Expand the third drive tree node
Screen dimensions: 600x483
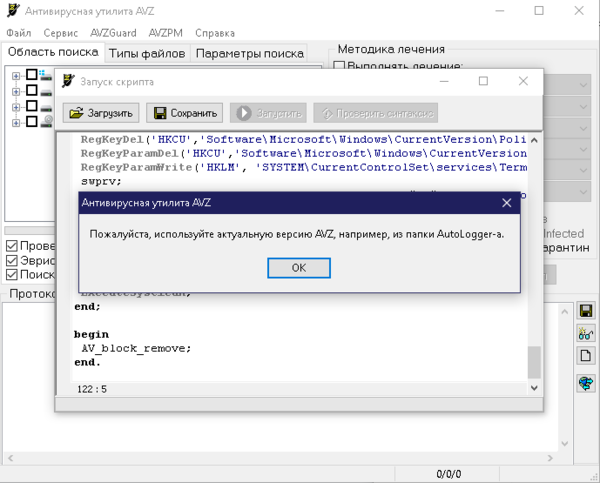[16, 107]
